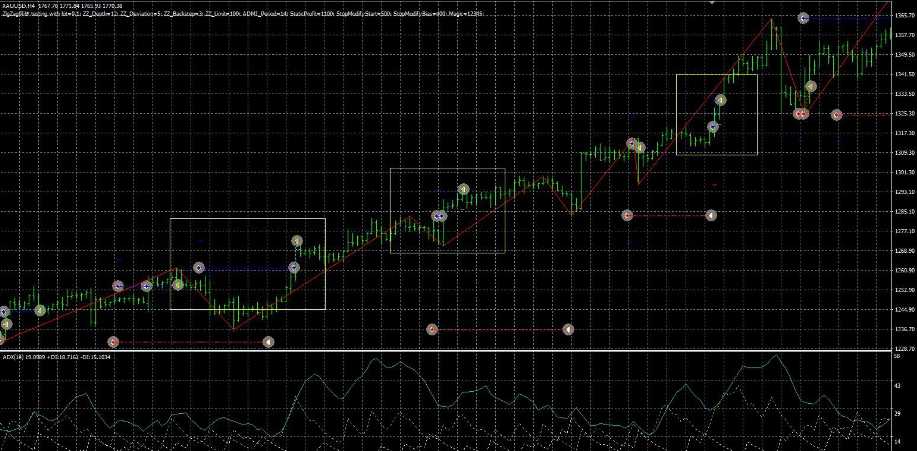Click red marker starting the 1285 level line

627,215
